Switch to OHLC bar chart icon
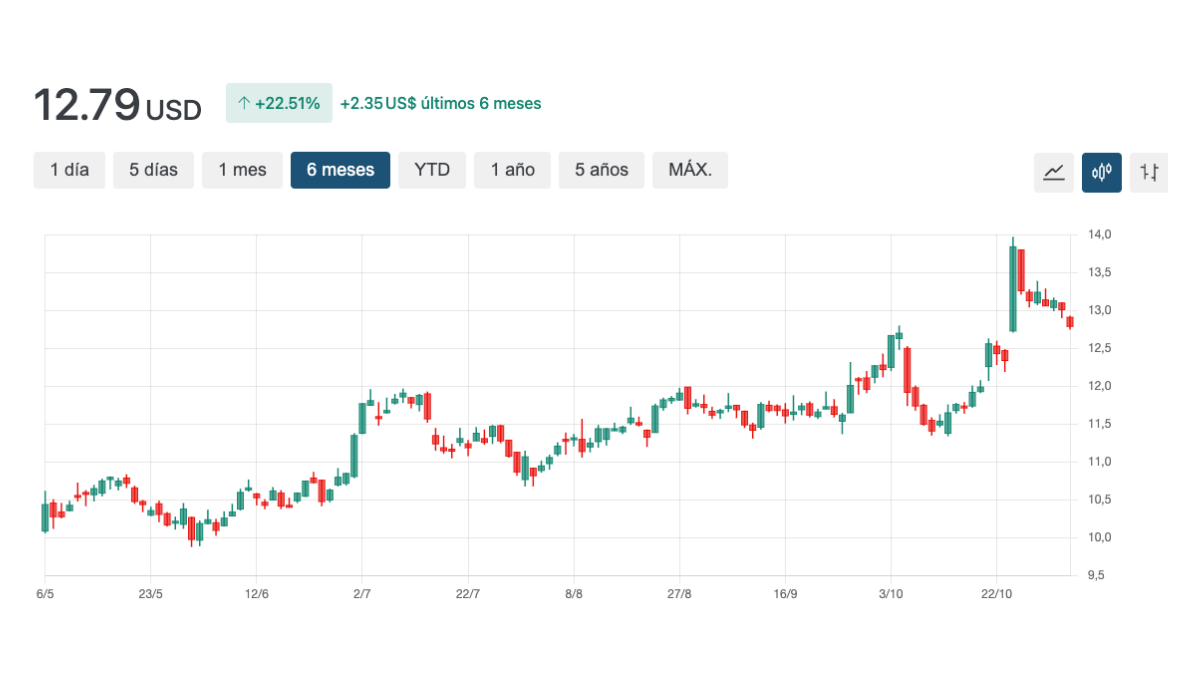 coord(1149,172)
